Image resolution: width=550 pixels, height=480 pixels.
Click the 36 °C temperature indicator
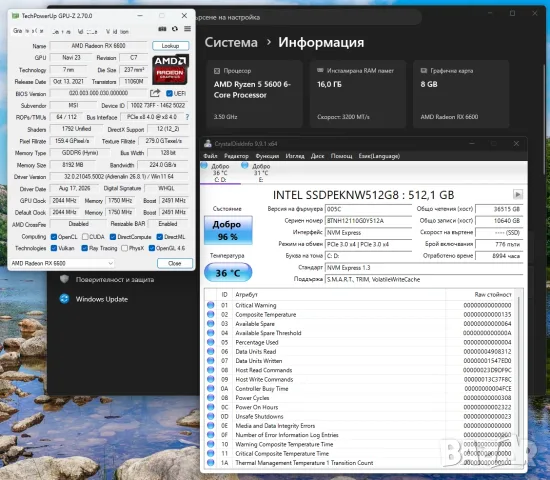[228, 273]
